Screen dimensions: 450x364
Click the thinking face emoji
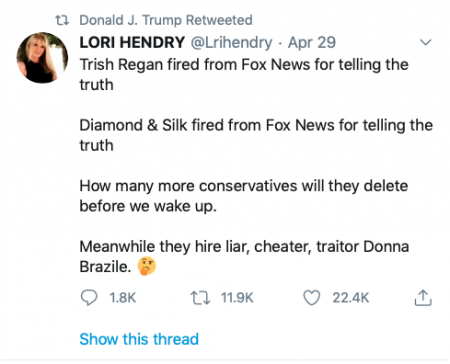(147, 266)
